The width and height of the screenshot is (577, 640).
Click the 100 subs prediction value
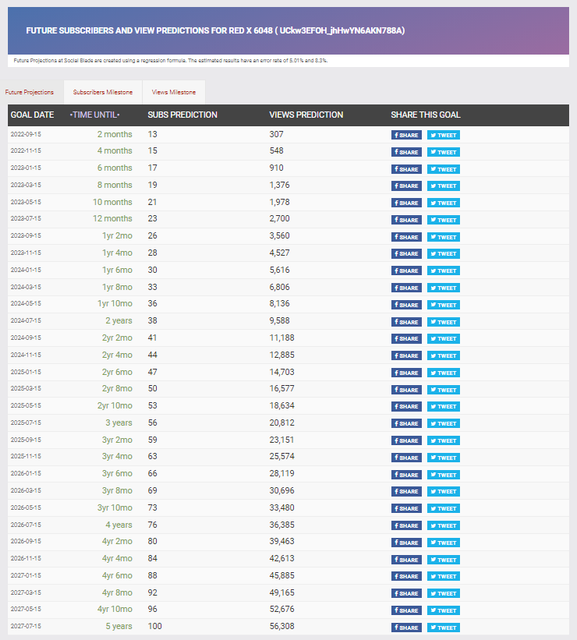155,626
